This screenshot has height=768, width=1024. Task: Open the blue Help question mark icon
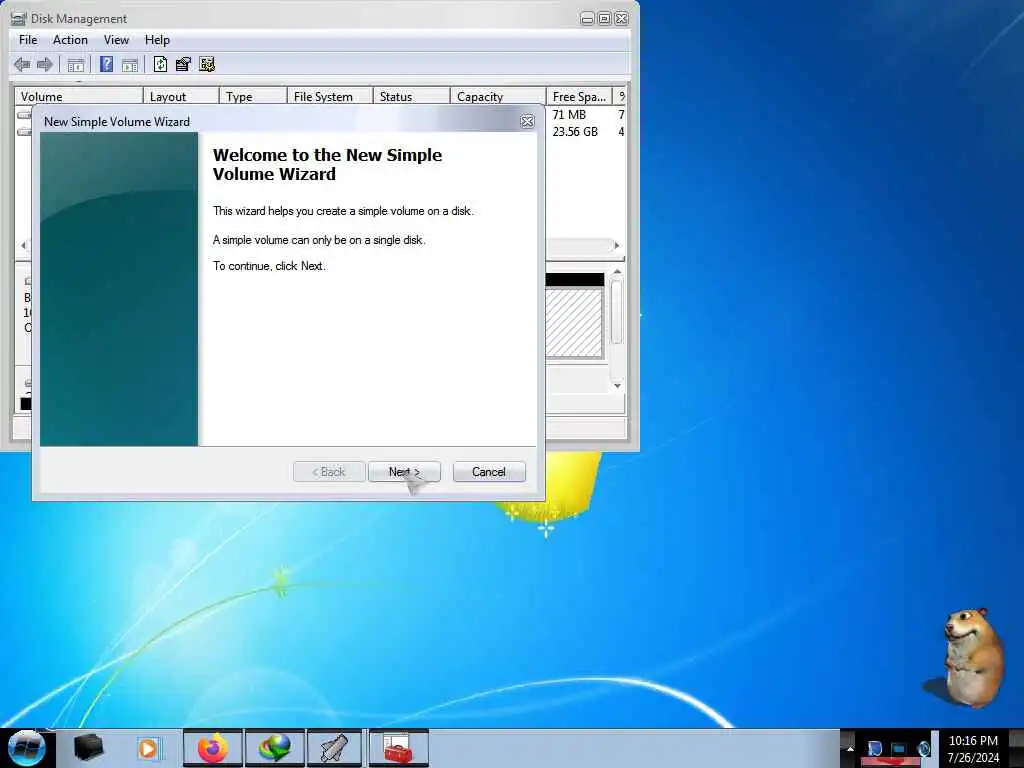tap(106, 64)
